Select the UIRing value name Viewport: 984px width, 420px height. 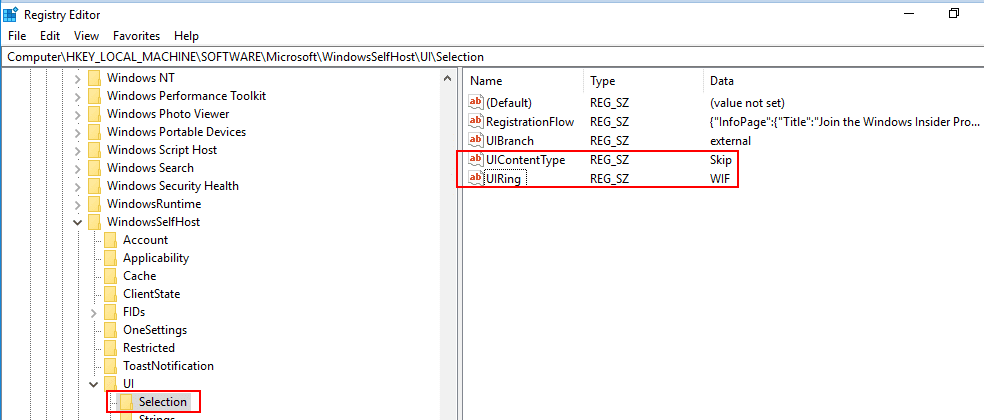click(503, 180)
